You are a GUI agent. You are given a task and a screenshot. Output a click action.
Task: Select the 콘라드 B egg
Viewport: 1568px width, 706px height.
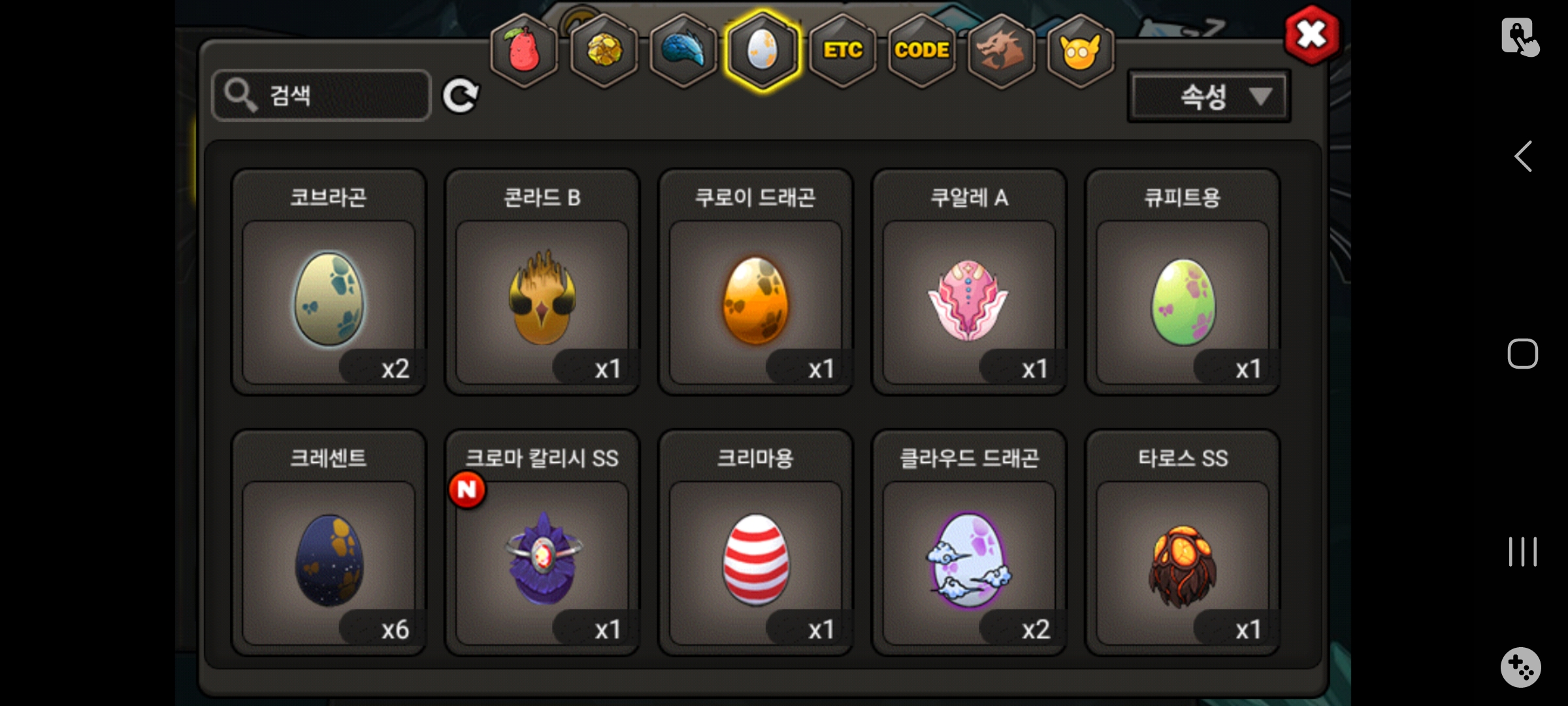click(542, 282)
